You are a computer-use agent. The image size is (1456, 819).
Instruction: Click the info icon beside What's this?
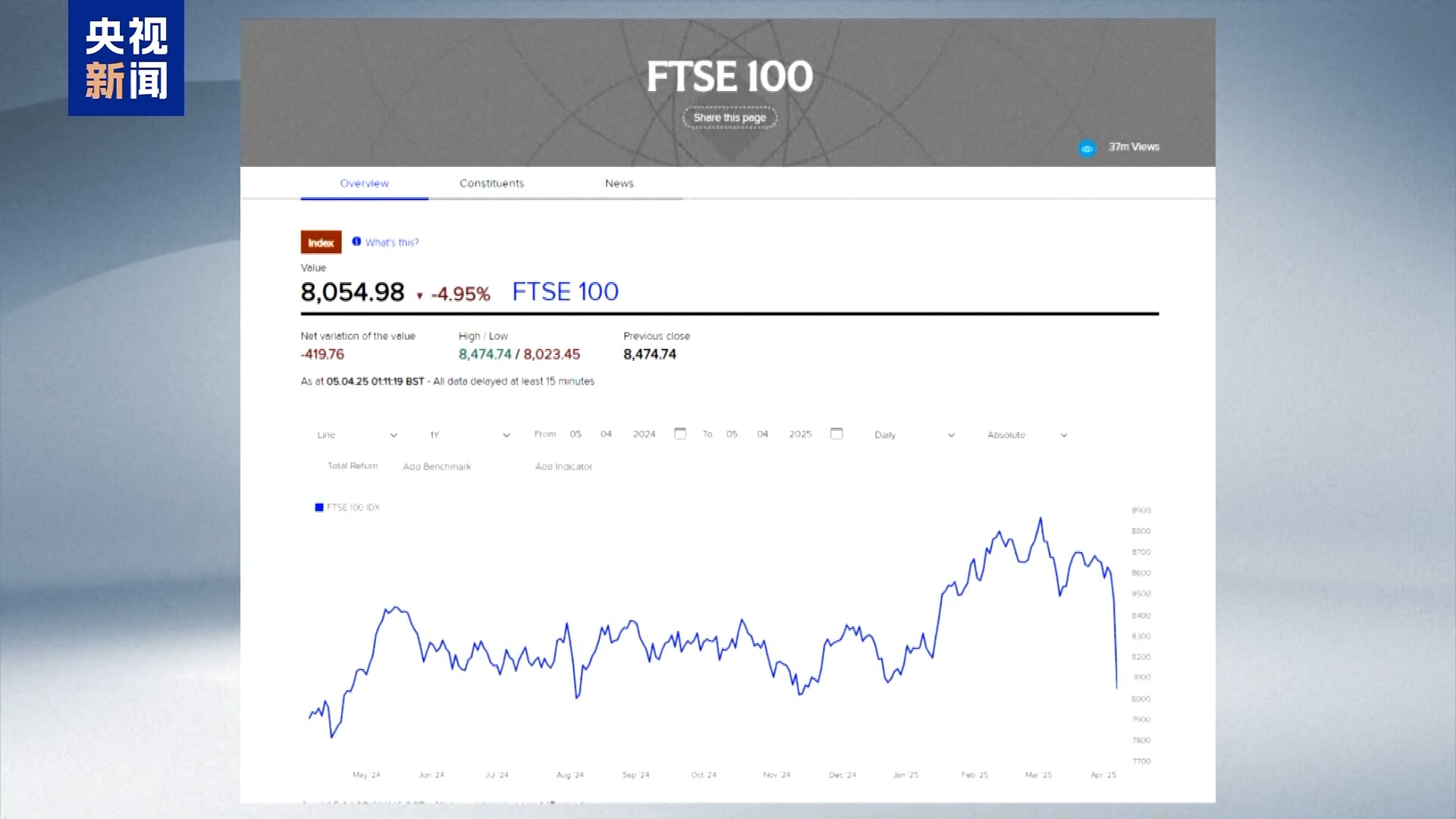tap(356, 242)
